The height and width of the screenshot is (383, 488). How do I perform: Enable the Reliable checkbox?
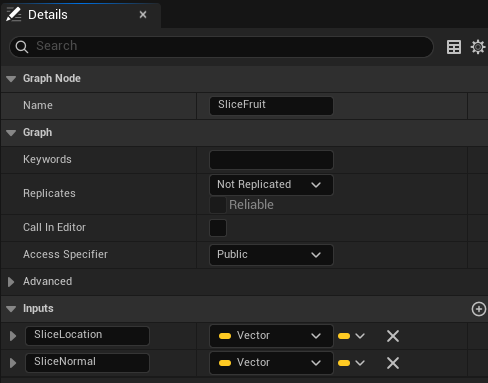(x=218, y=205)
